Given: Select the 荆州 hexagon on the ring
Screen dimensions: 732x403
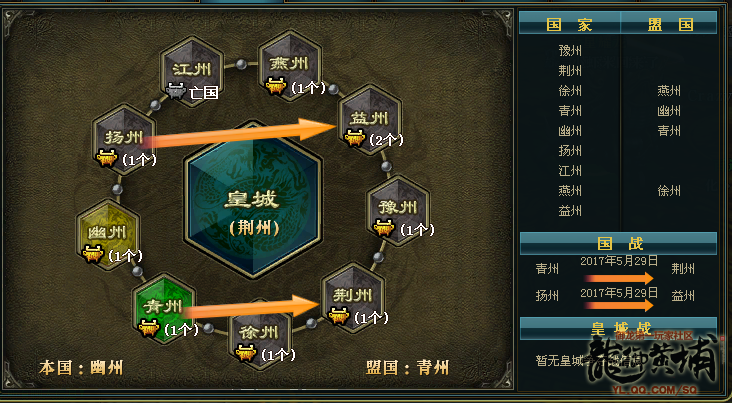Looking at the screenshot, I should (353, 297).
